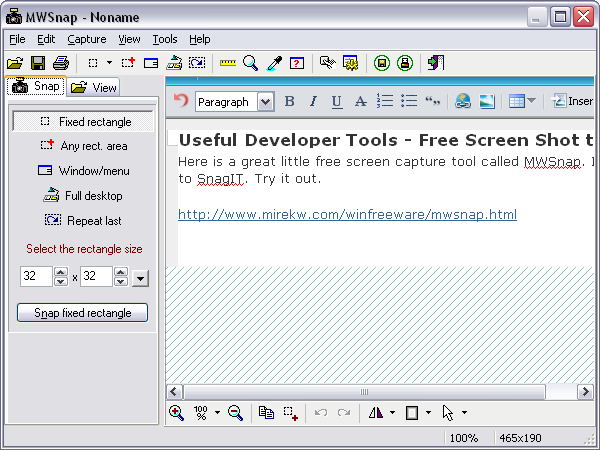
Task: Open frame options dropdown arrow
Action: [x=428, y=412]
